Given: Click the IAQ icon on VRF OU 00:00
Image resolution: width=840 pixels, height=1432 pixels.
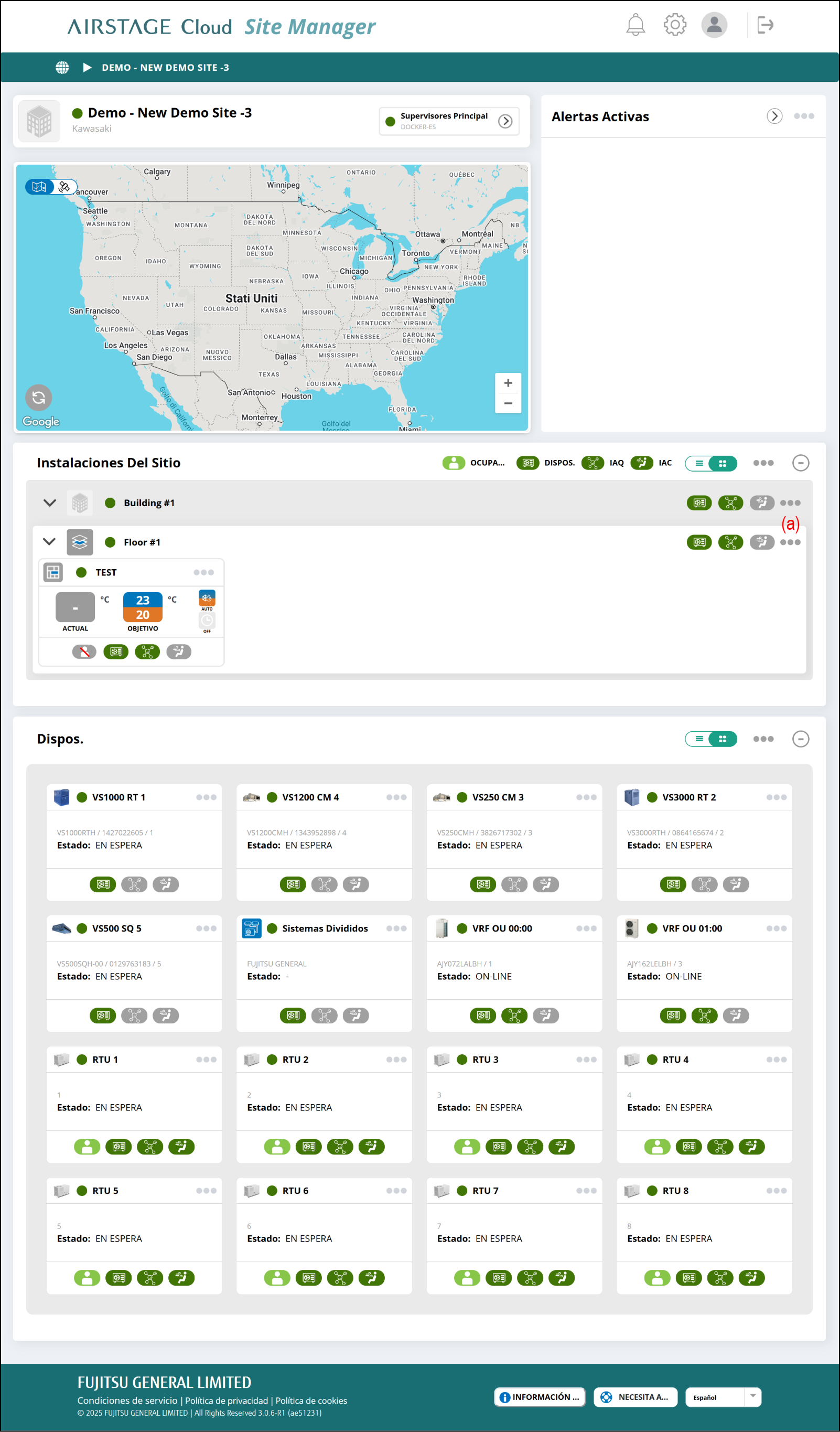Looking at the screenshot, I should (x=514, y=1016).
